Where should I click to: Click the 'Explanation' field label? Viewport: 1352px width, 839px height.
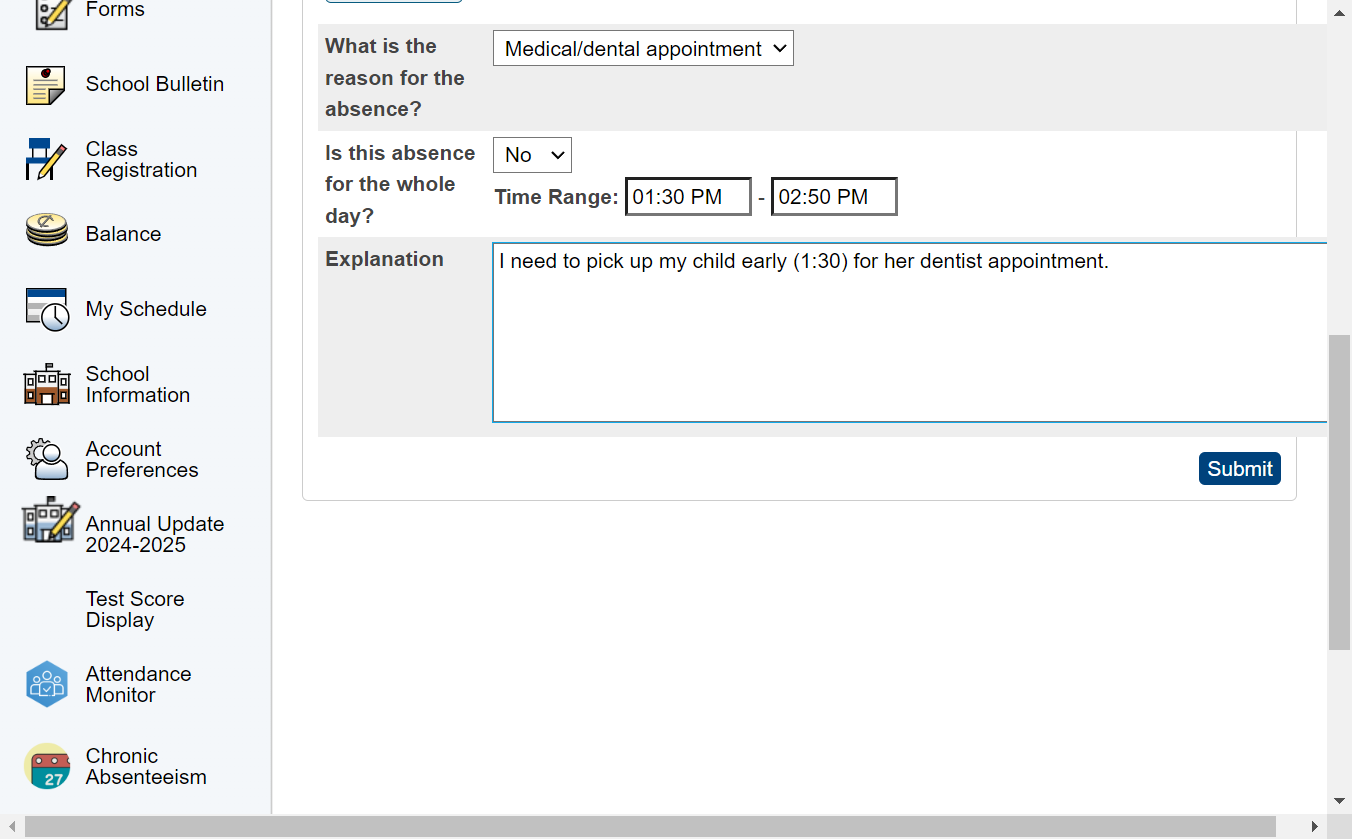coord(384,259)
